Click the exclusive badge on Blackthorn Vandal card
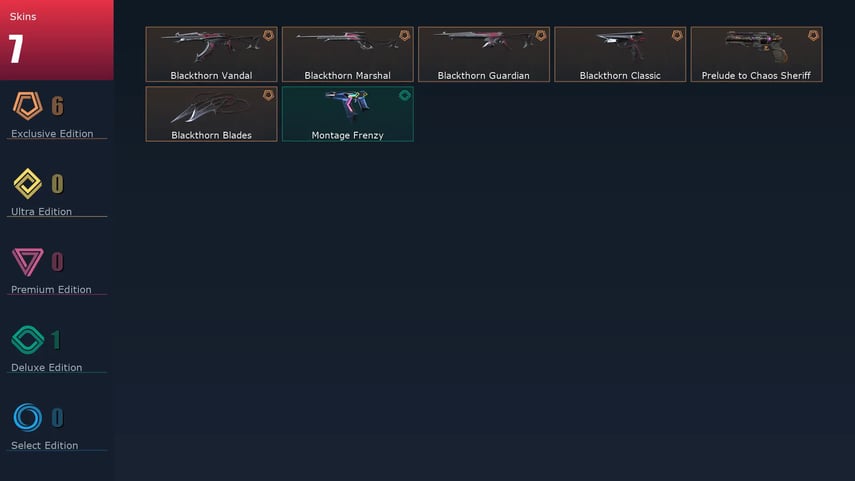Screen dimensions: 855x481 [x=268, y=35]
